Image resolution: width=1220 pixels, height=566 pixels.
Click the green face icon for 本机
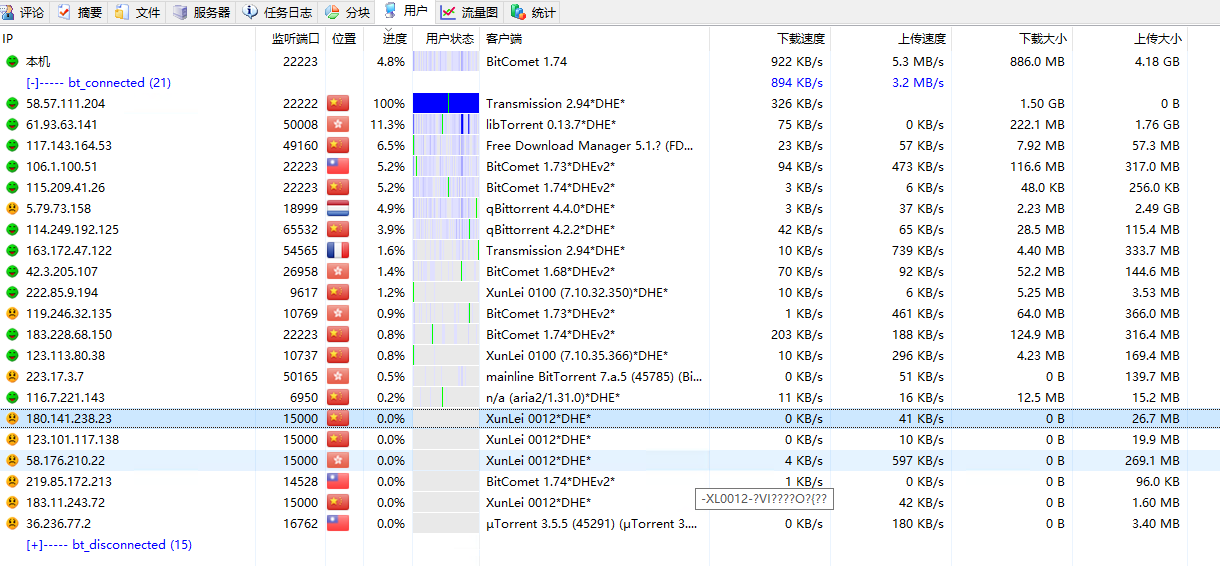coord(12,62)
